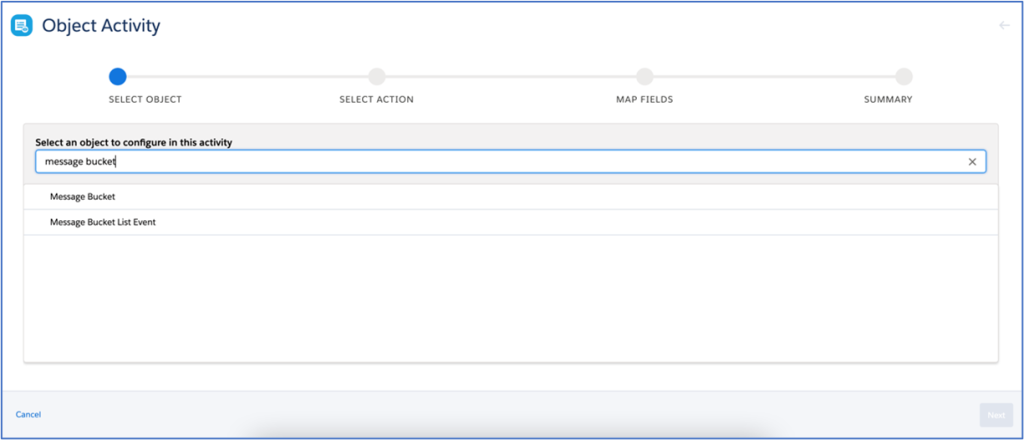Image resolution: width=1024 pixels, height=440 pixels.
Task: Choose Message Bucket List Event option
Action: click(102, 222)
